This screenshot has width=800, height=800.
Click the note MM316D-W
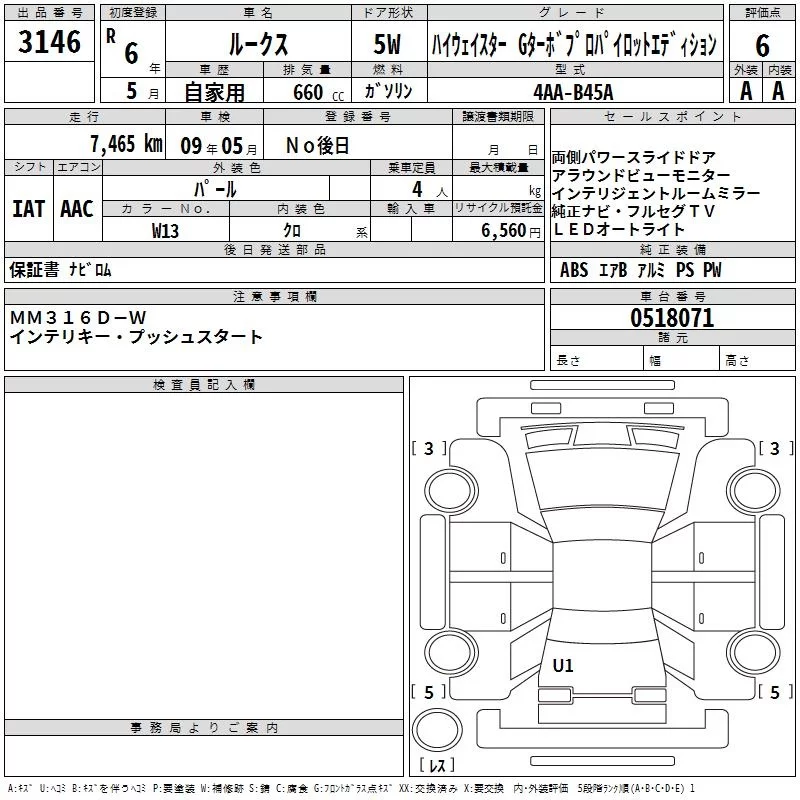pyautogui.click(x=78, y=318)
